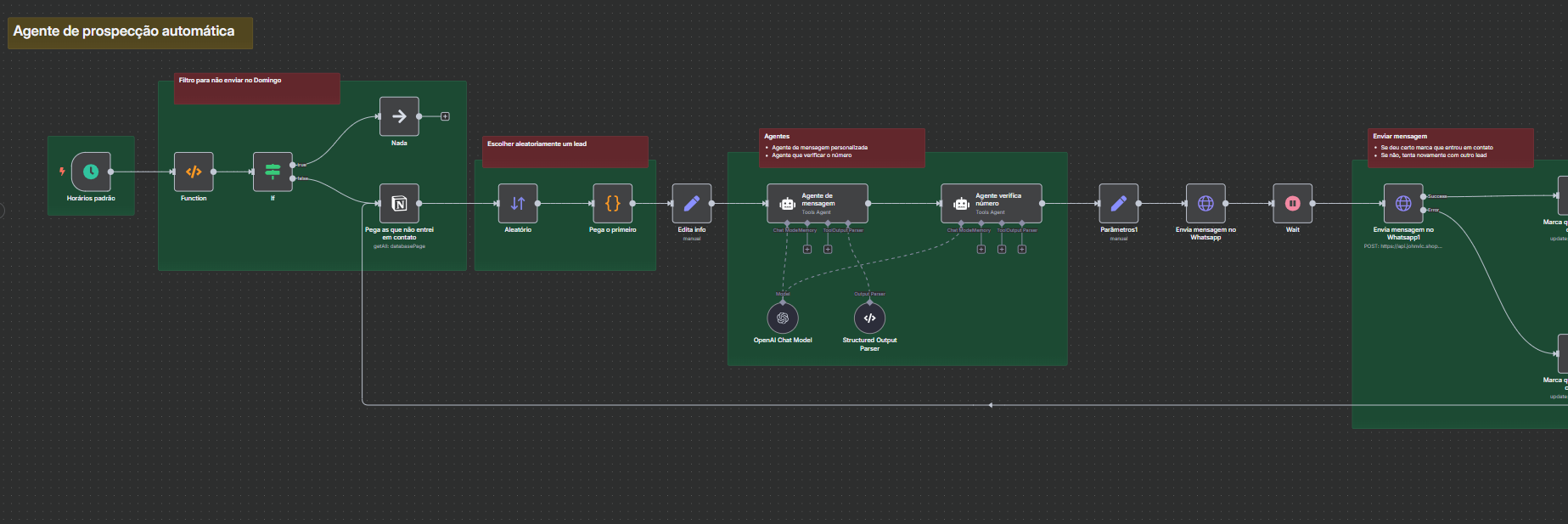The image size is (1568, 524).
Task: Open the Notion node Pega as que não entrei
Action: 399,204
